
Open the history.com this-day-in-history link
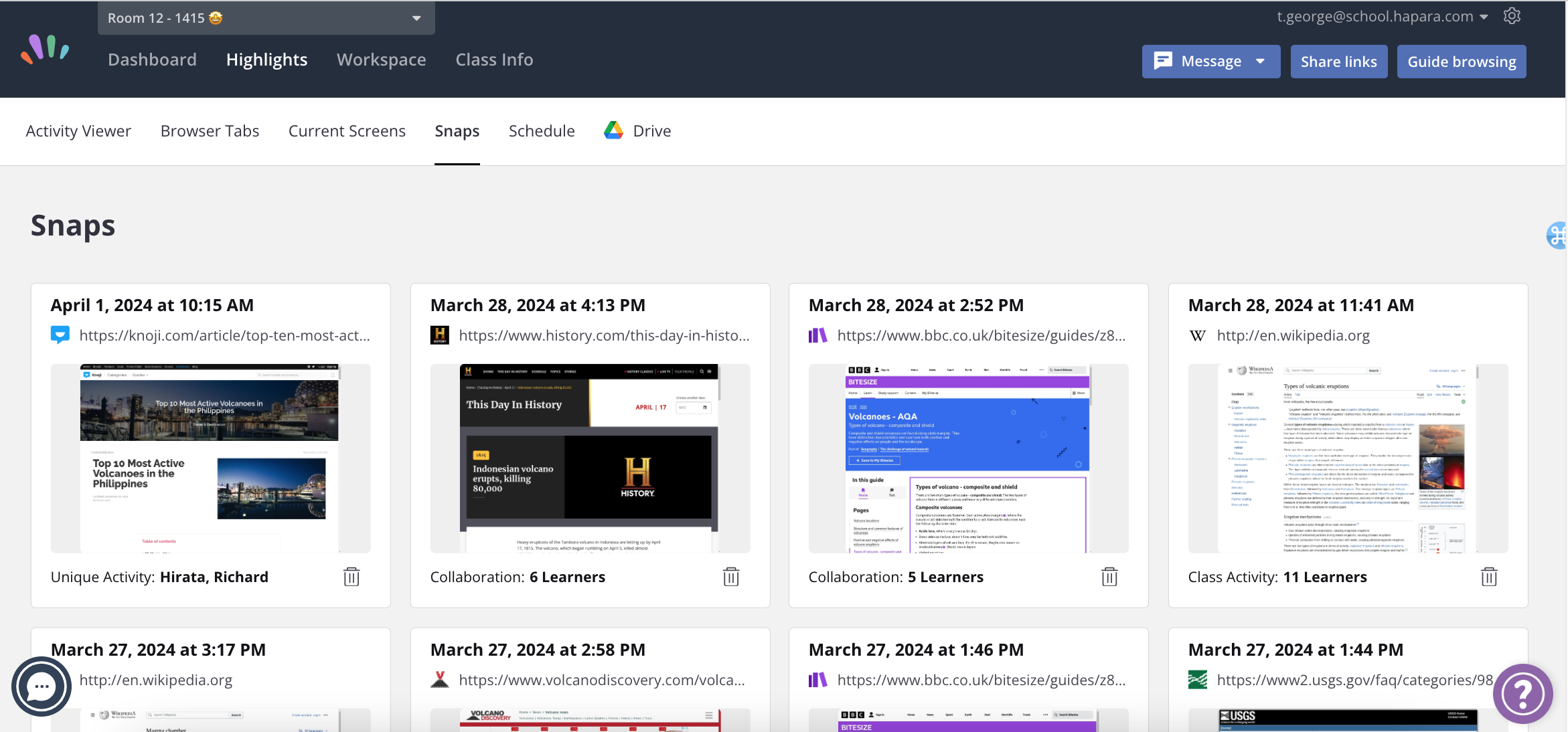point(604,335)
